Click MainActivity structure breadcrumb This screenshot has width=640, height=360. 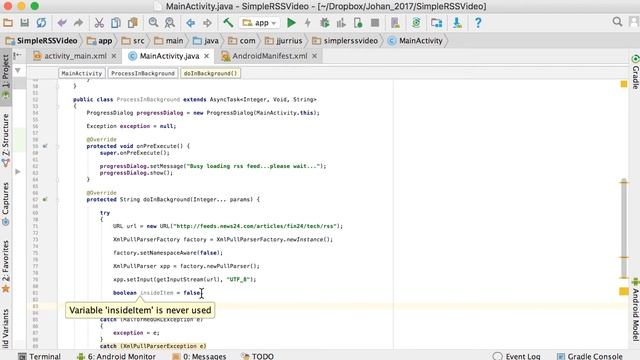(x=82, y=73)
